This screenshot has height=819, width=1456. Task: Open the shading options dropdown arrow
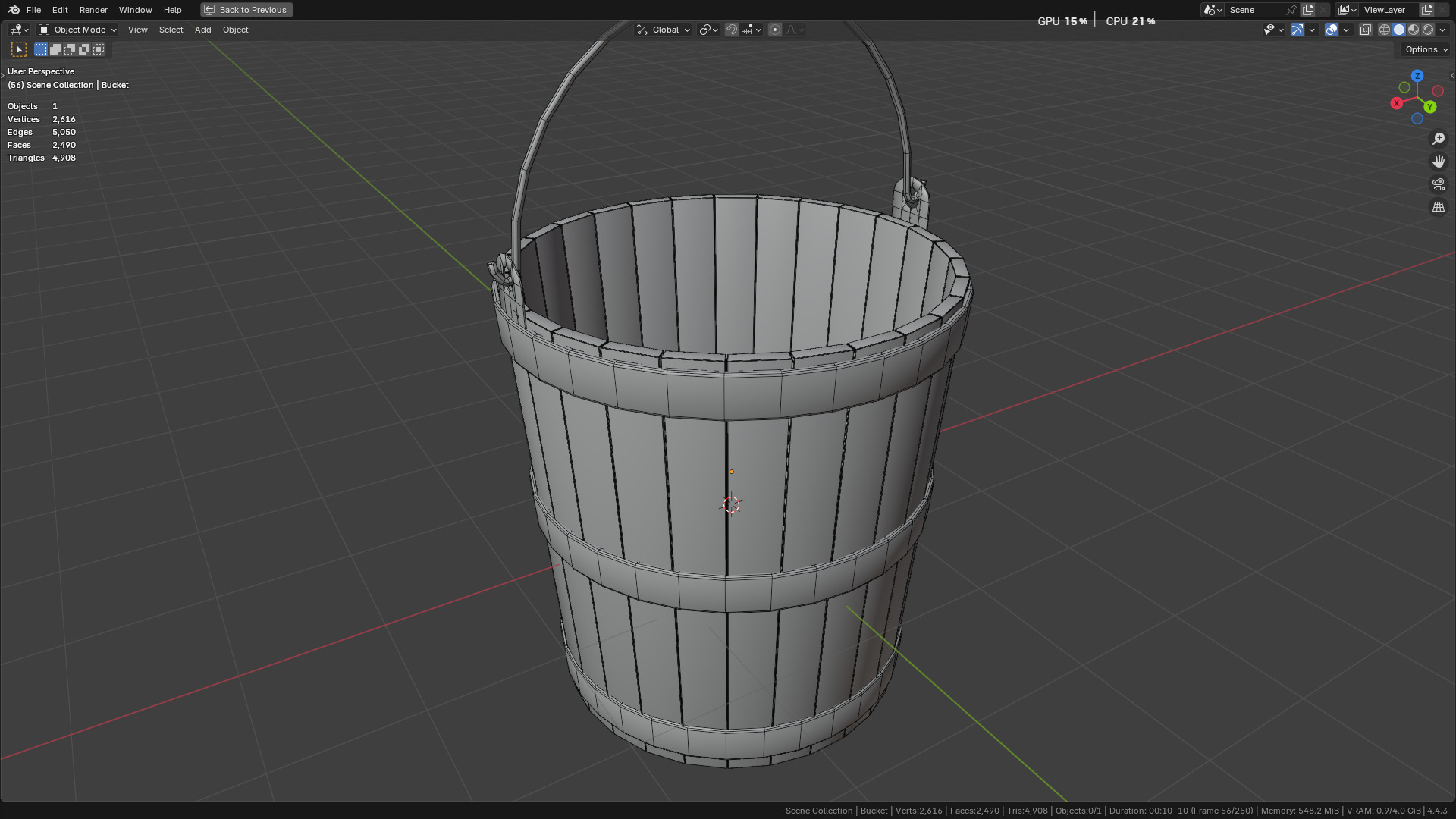coord(1442,30)
